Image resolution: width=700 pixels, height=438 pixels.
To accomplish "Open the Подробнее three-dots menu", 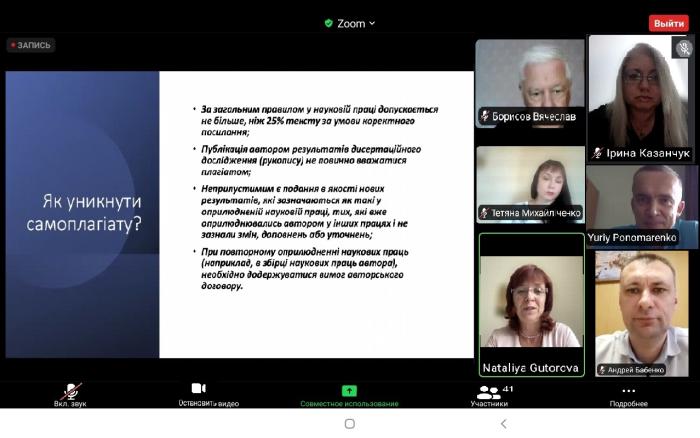I will (628, 391).
